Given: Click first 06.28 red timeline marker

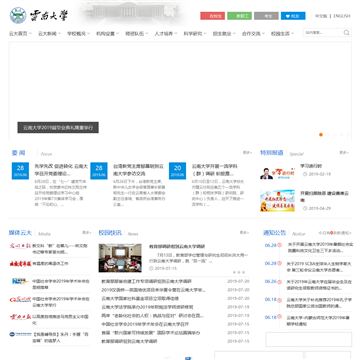Looking at the screenshot, I should coord(279,245).
